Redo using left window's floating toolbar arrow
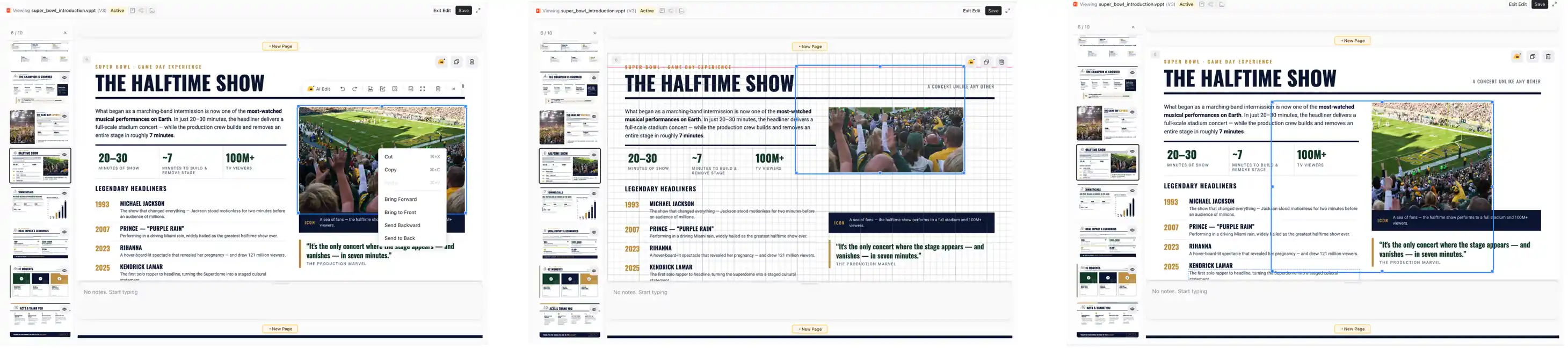1568x348 pixels. point(355,89)
